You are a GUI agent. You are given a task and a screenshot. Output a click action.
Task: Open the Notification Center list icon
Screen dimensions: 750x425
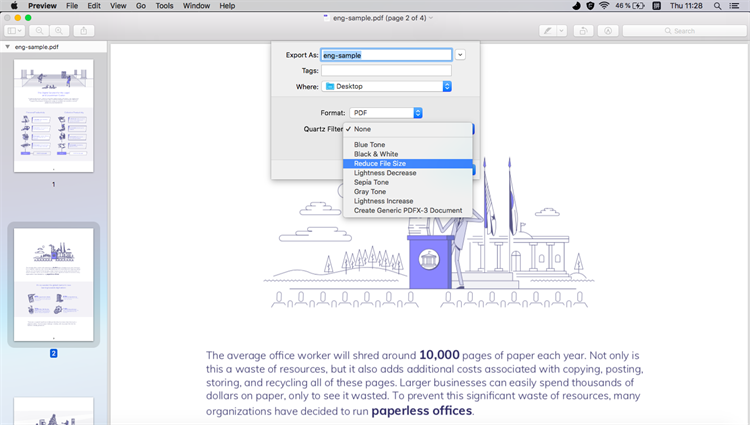coord(734,6)
